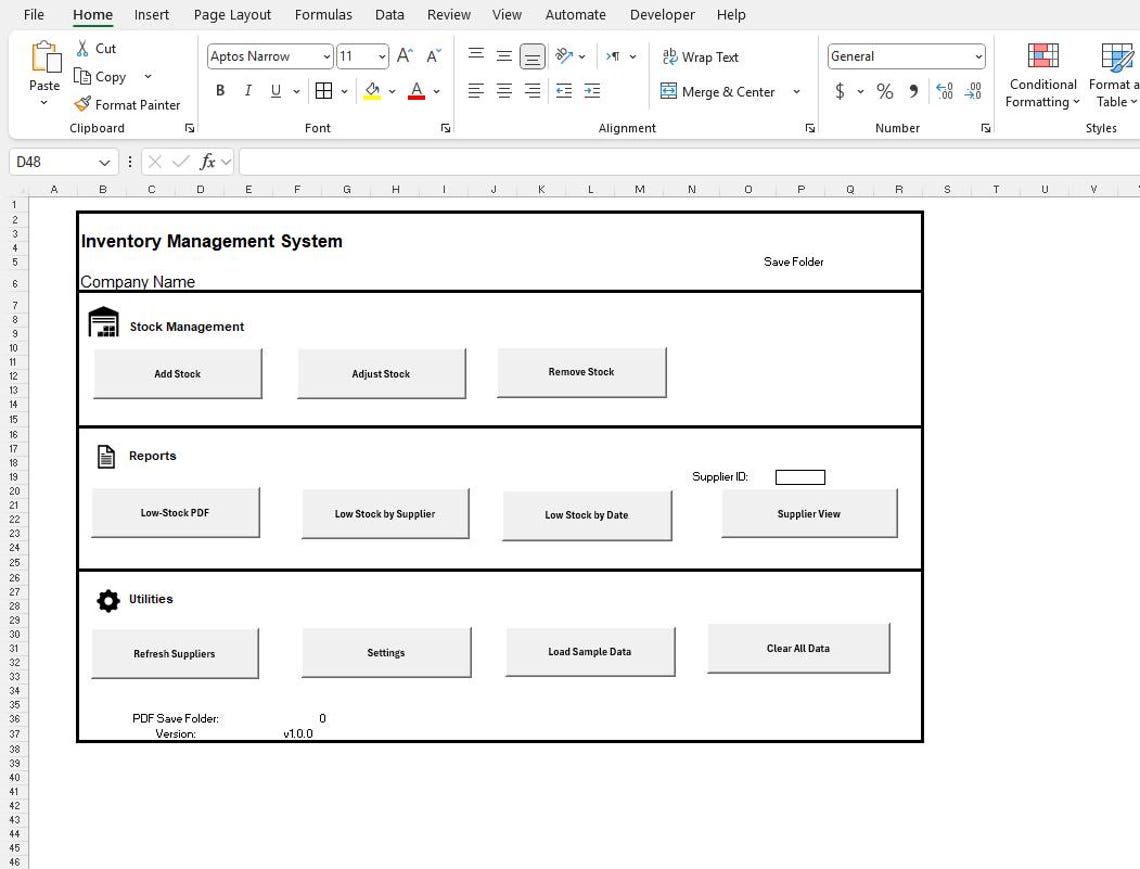The image size is (1140, 869).
Task: Open the Formulas ribbon tab
Action: [323, 14]
